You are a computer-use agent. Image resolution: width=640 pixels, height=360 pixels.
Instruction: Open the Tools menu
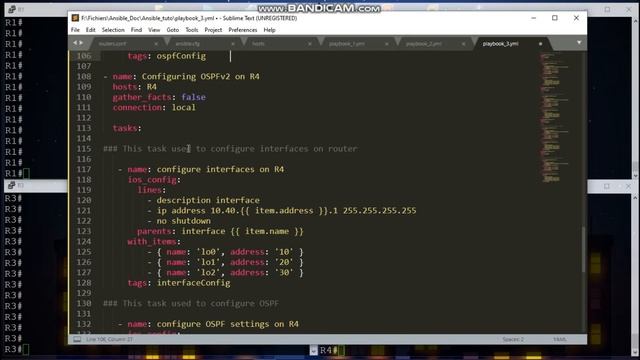[x=191, y=30]
